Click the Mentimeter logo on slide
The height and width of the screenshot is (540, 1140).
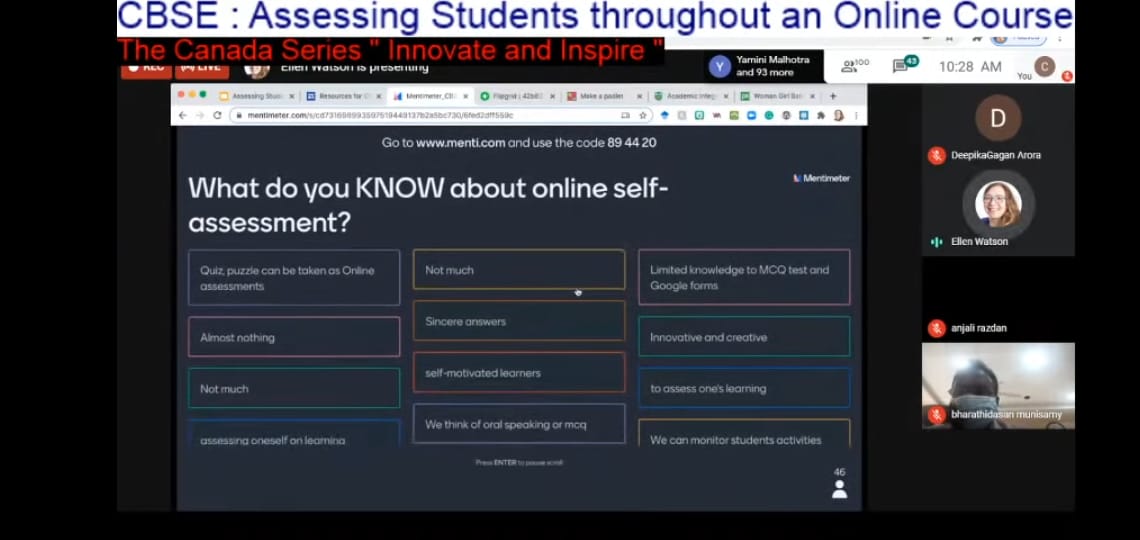point(821,178)
